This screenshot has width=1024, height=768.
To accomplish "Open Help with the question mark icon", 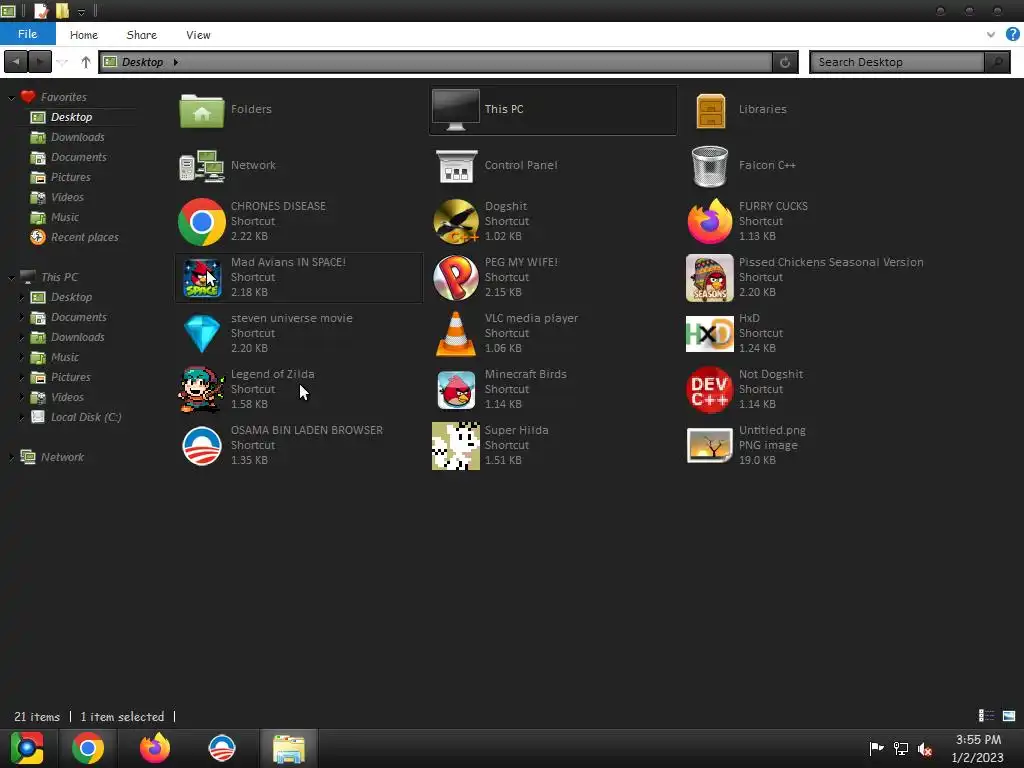I will (x=1012, y=34).
